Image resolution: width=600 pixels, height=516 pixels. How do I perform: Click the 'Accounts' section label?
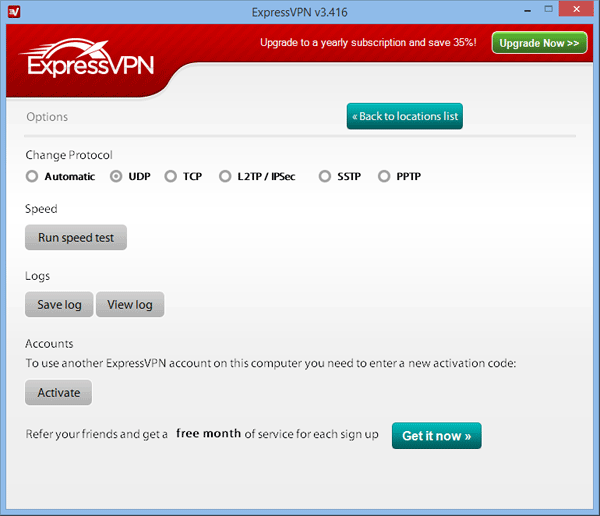coord(49,344)
